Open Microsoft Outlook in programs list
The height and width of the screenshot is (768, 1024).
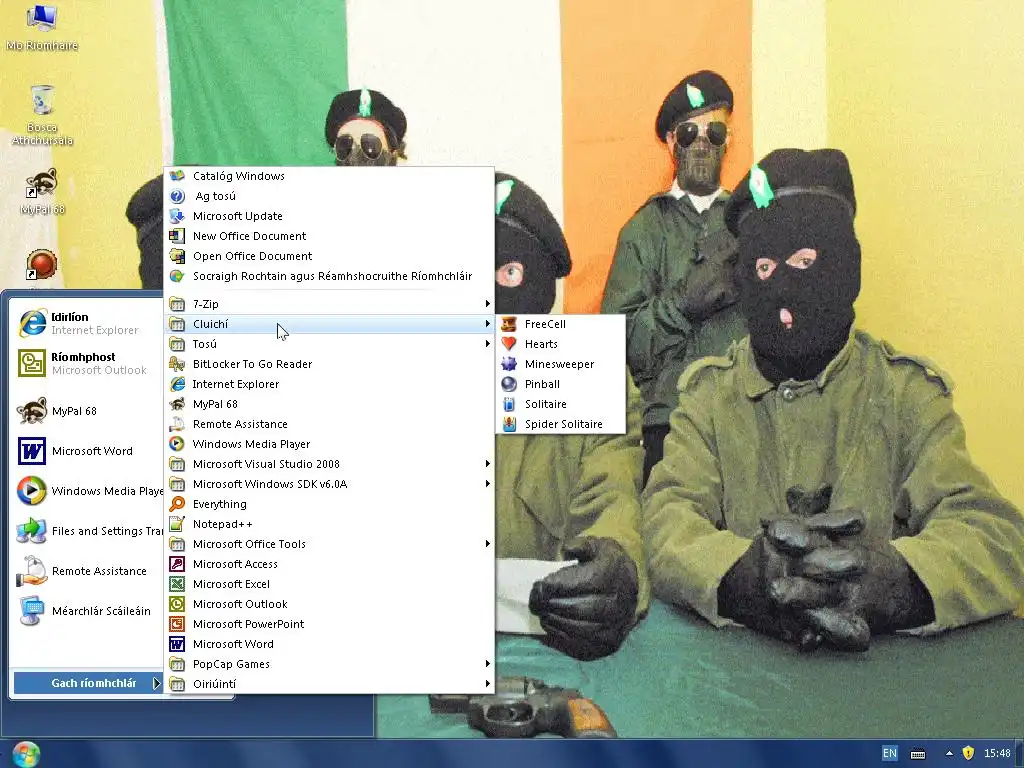coord(329,604)
